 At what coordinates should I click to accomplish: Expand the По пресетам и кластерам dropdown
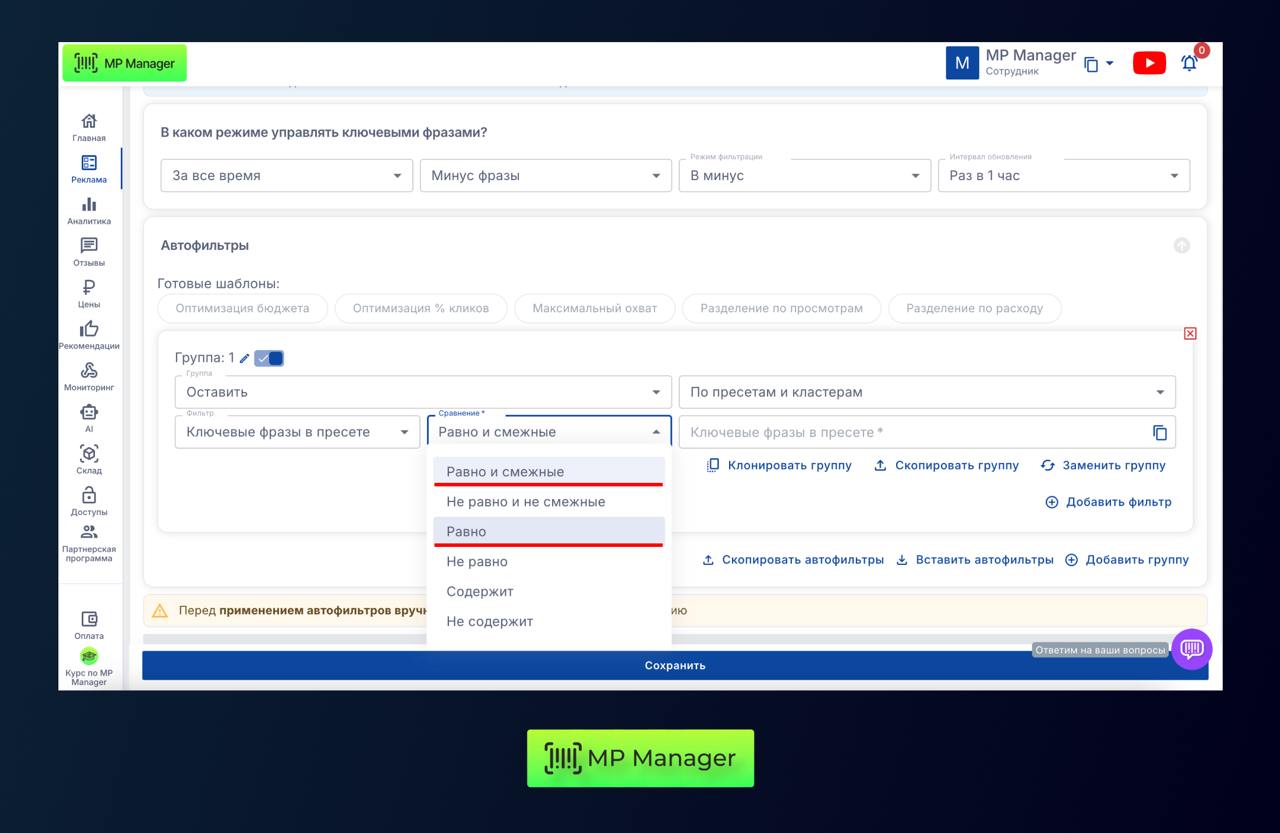[926, 392]
